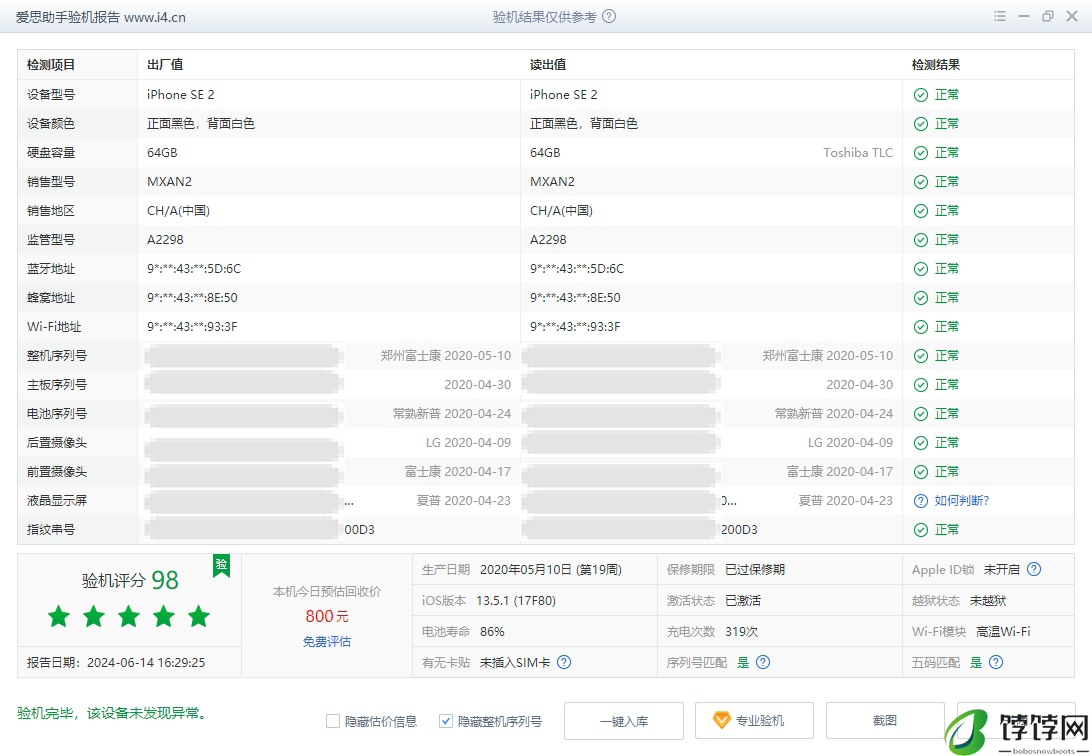
Task: Click the green checkmark in 设备颜色 row
Action: (921, 124)
